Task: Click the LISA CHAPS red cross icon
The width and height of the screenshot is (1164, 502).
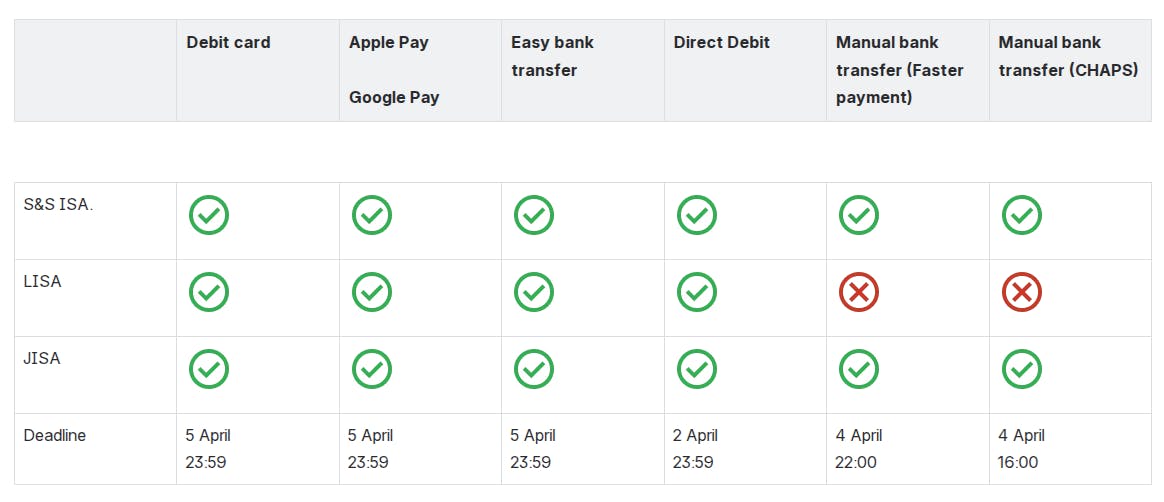Action: point(1022,292)
